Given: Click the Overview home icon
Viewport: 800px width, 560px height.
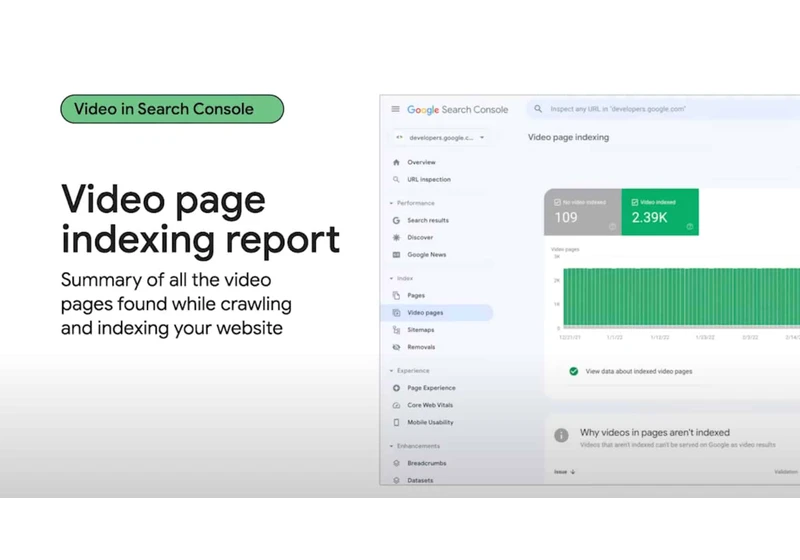Looking at the screenshot, I should pos(396,162).
